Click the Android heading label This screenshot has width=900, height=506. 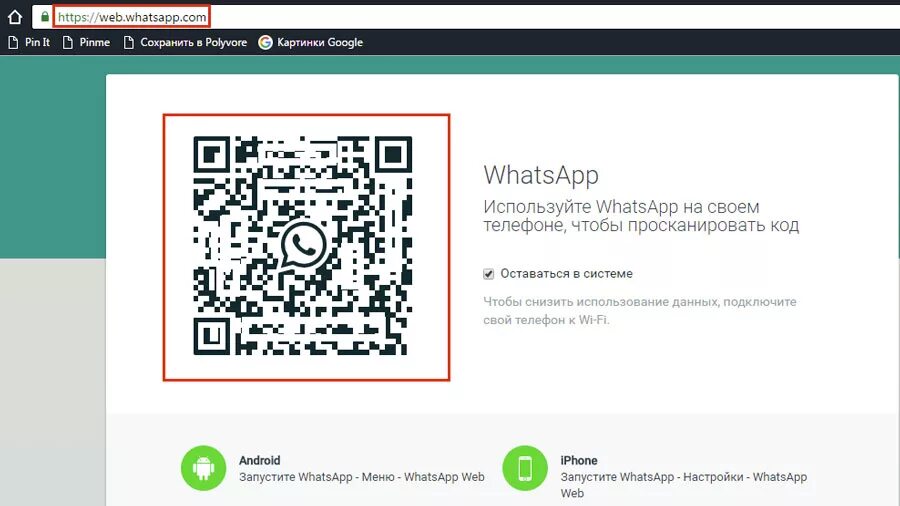(259, 460)
